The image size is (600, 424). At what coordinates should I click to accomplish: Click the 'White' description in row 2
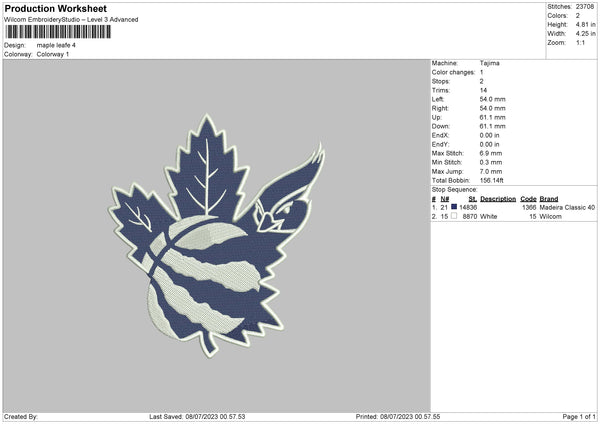488,217
